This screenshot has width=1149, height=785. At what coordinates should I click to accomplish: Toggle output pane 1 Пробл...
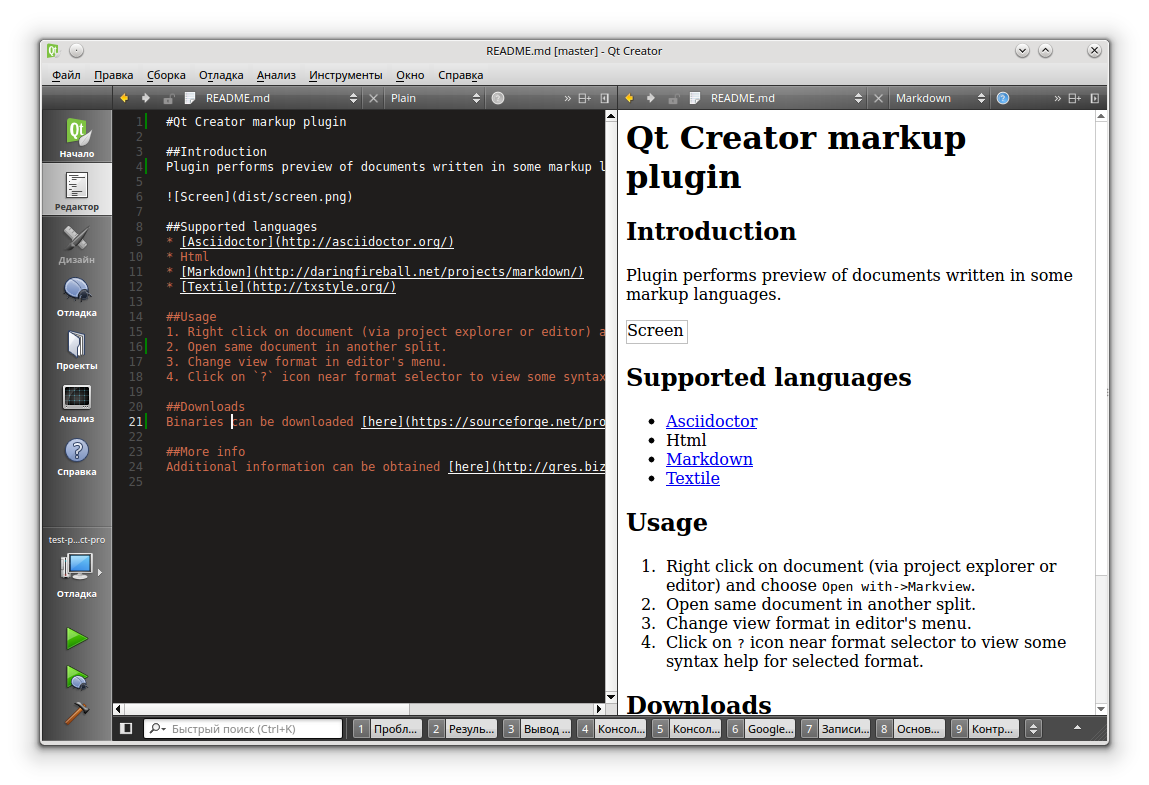coord(387,729)
